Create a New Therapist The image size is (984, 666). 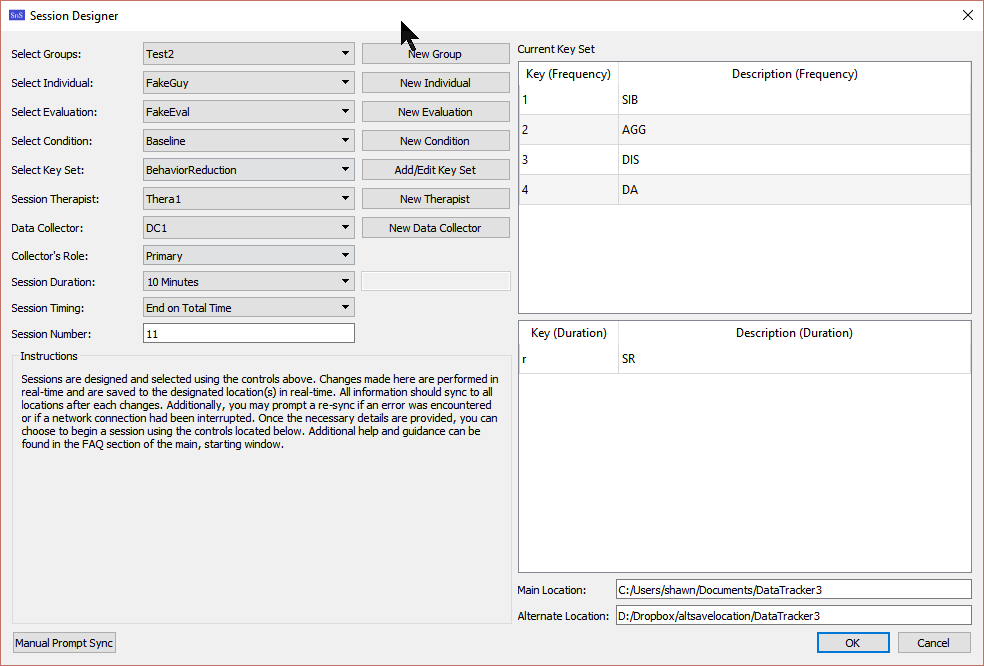(x=435, y=199)
